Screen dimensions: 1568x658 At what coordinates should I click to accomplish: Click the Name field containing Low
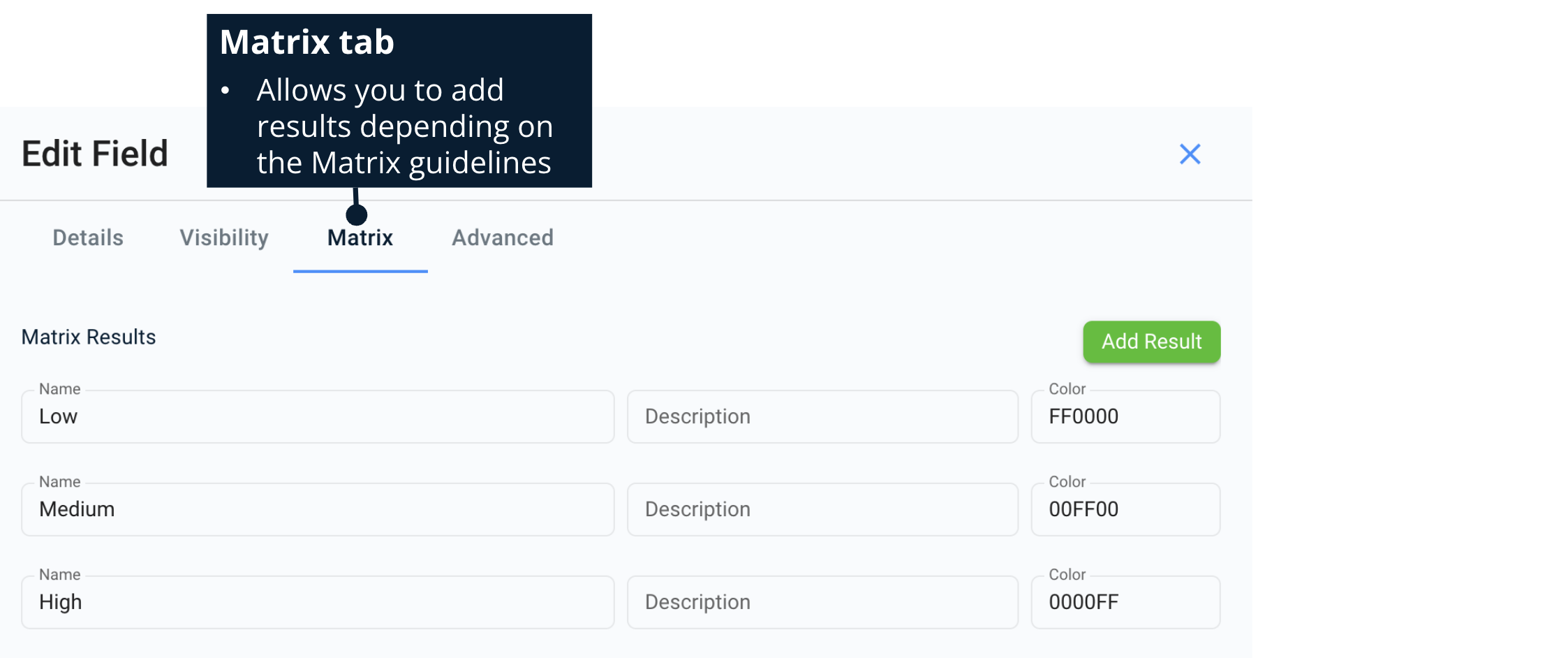(x=318, y=416)
